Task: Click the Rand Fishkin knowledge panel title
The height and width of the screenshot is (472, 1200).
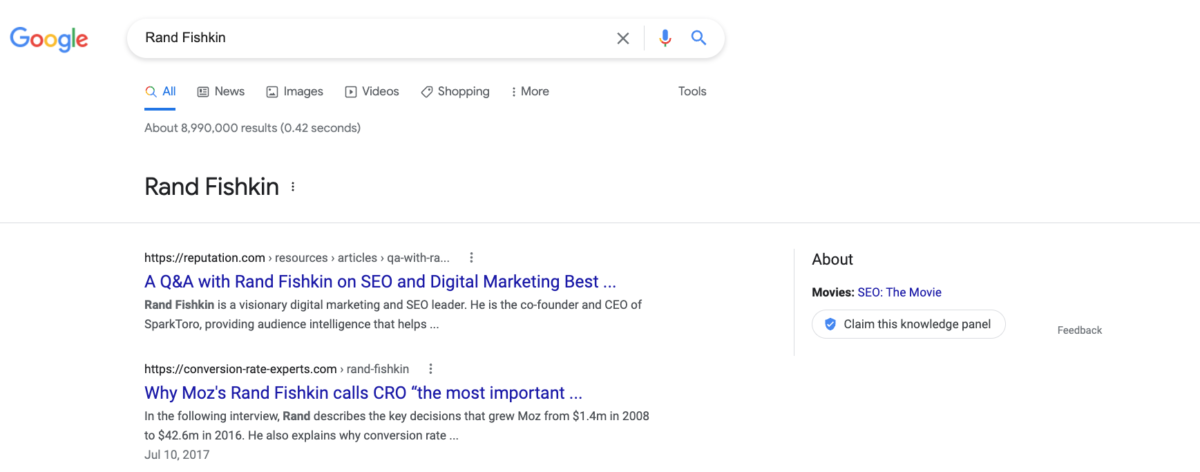Action: point(212,187)
